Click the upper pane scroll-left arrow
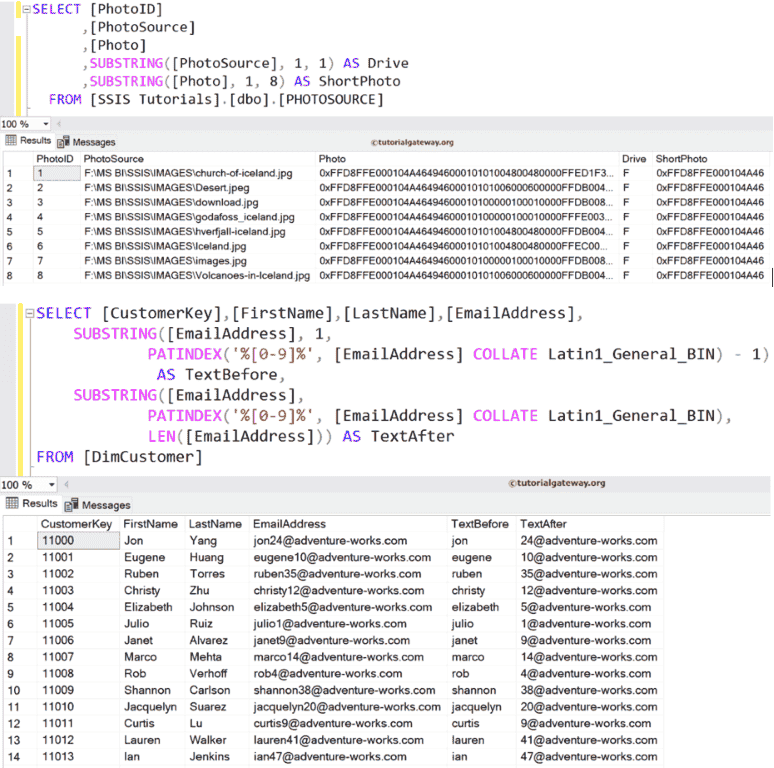The width and height of the screenshot is (774, 768). pyautogui.click(x=59, y=124)
